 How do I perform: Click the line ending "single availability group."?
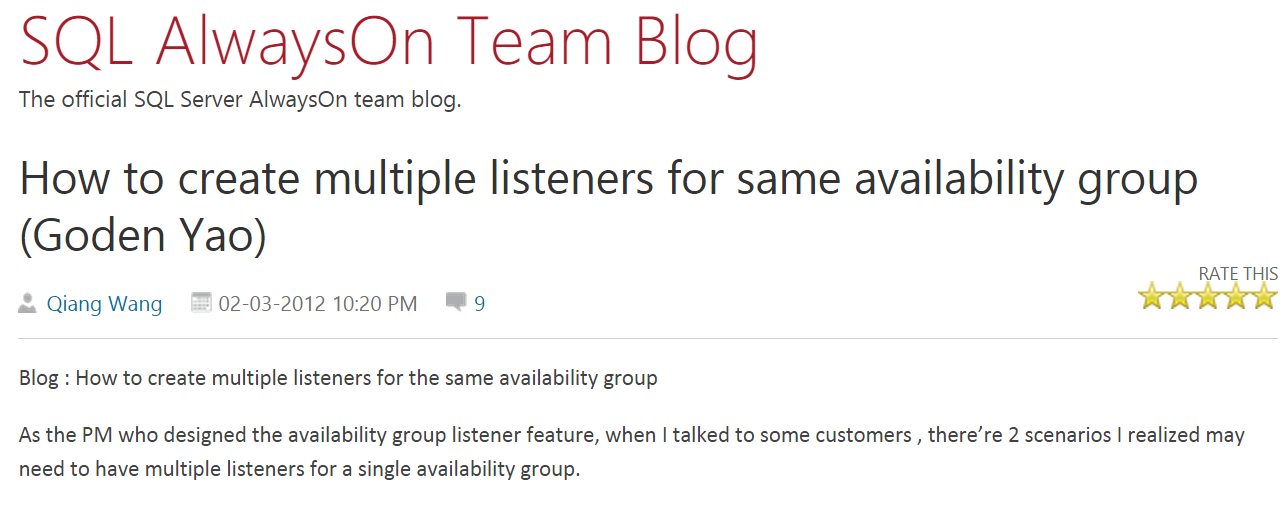[299, 469]
